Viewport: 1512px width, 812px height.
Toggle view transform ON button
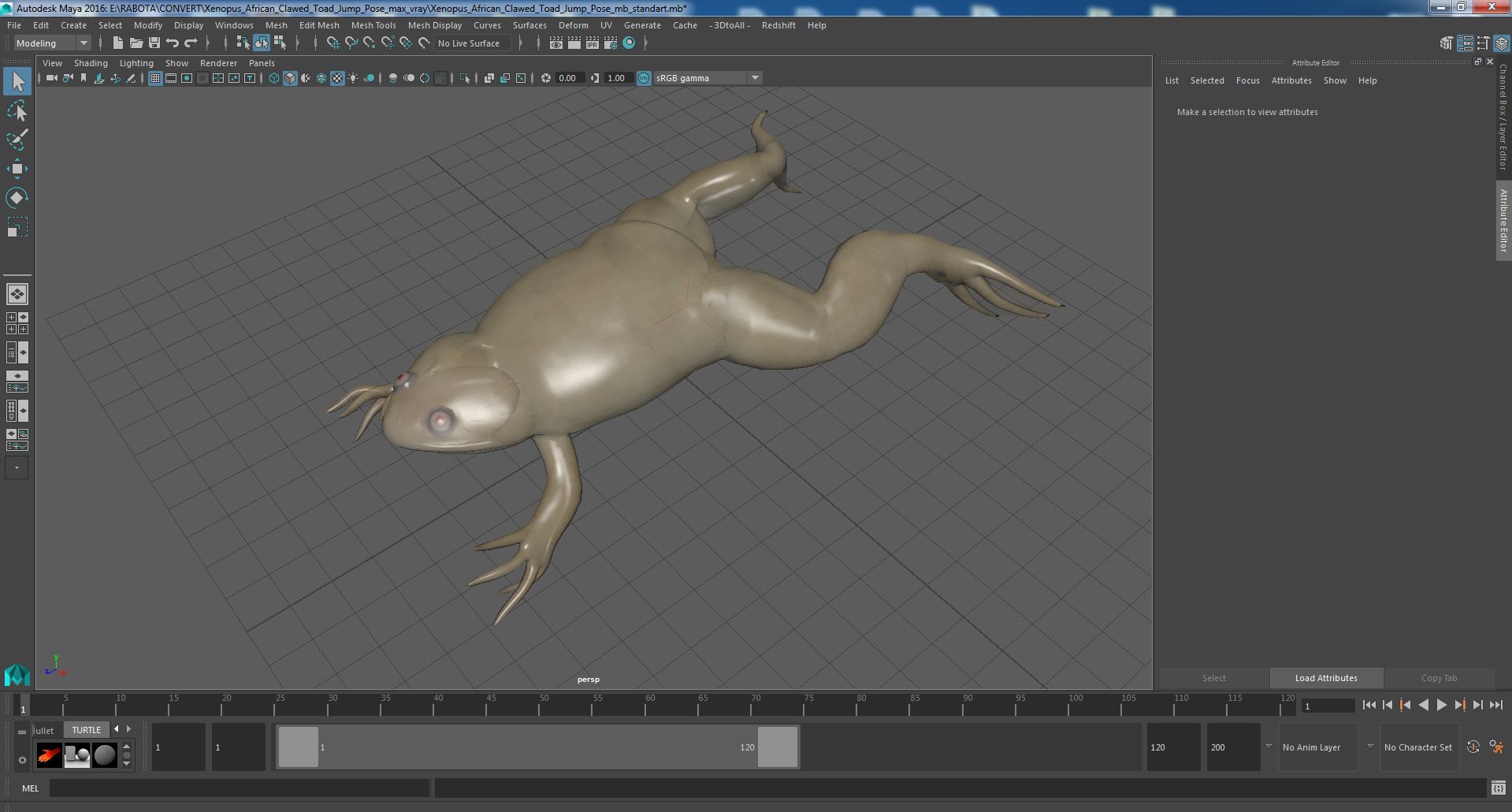click(644, 78)
